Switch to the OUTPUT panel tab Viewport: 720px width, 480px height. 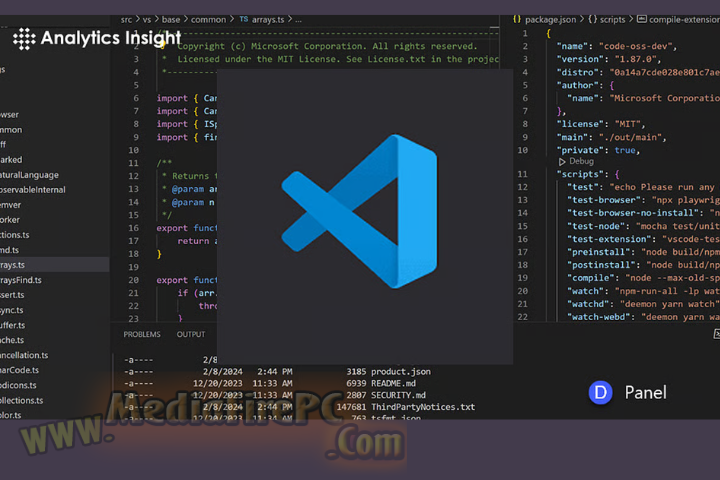pyautogui.click(x=191, y=334)
